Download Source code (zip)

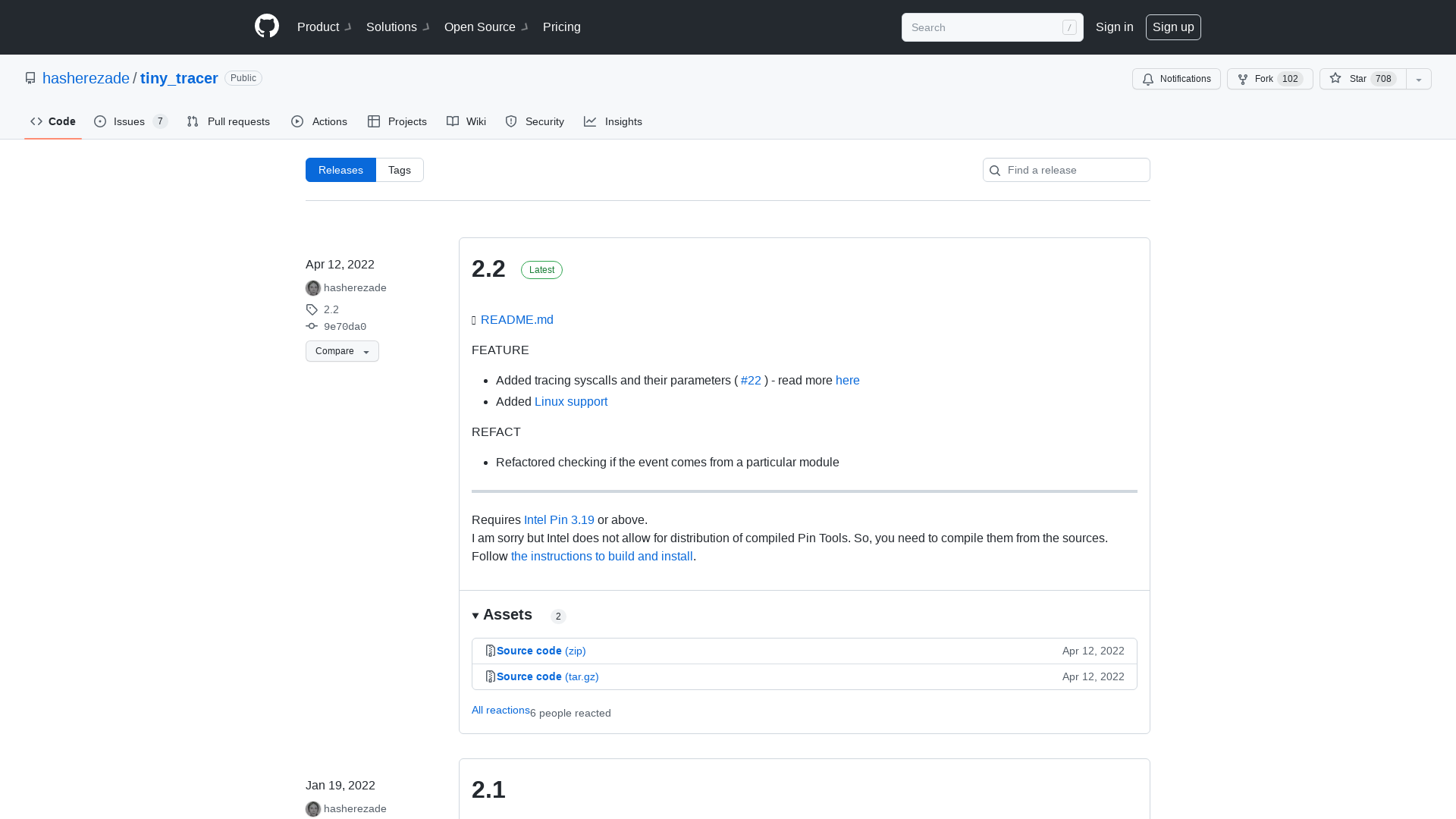[x=541, y=651]
